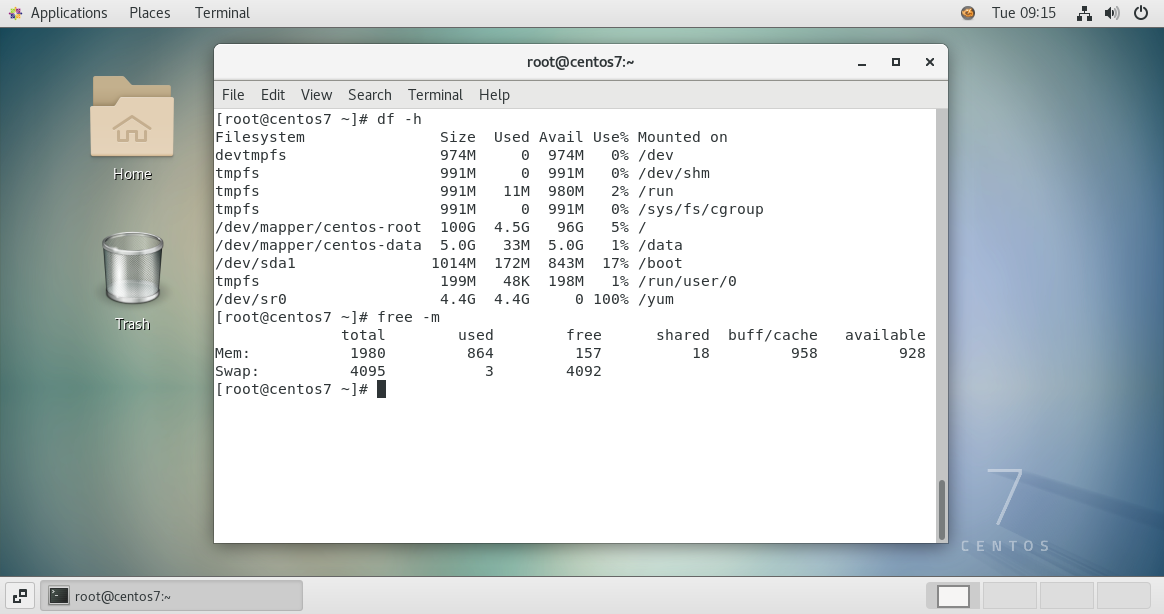
Task: Click the terminal cursor at the prompt
Action: tap(382, 389)
